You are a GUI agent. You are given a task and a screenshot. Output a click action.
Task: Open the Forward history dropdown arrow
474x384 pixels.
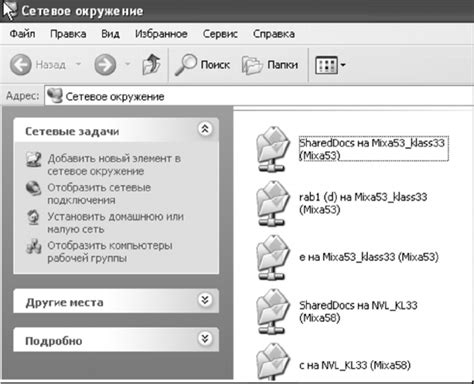[x=128, y=64]
